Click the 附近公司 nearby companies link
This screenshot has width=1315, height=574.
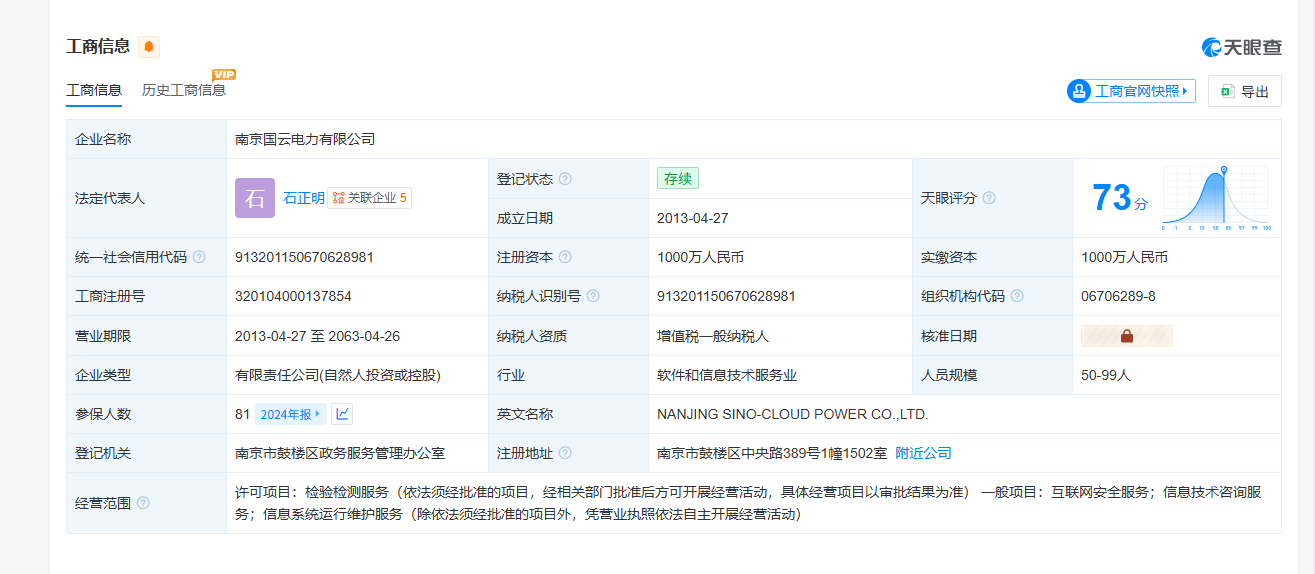pos(923,453)
